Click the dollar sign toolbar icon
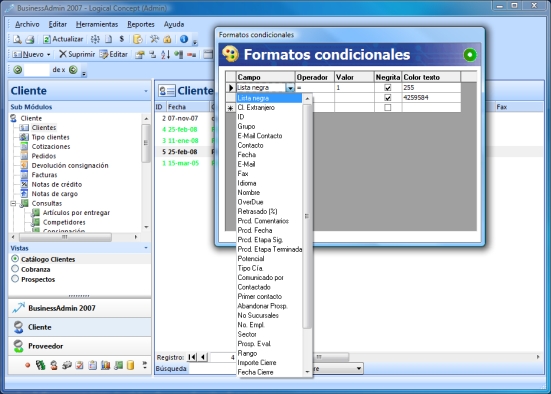 (x=122, y=39)
